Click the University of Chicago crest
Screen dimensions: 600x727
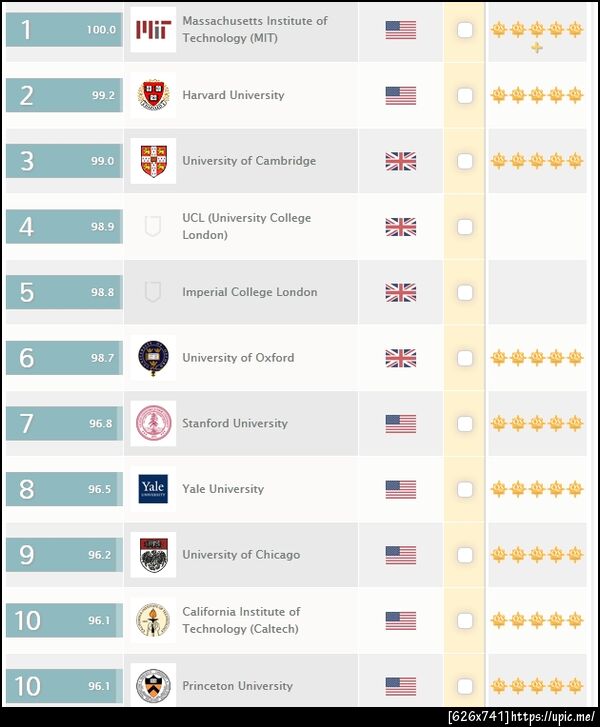tap(153, 555)
